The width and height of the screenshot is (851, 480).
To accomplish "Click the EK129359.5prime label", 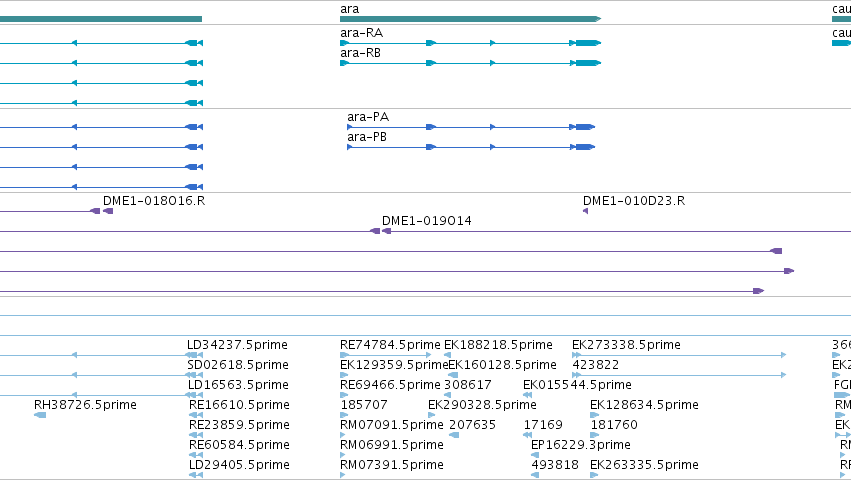I will pyautogui.click(x=394, y=365).
